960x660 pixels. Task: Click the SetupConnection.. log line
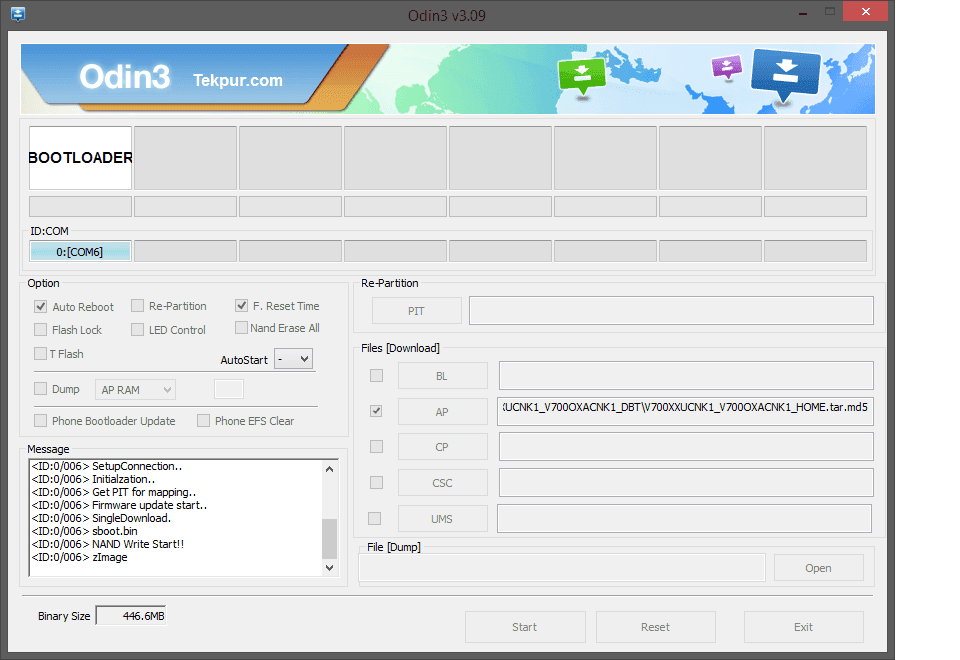click(107, 466)
